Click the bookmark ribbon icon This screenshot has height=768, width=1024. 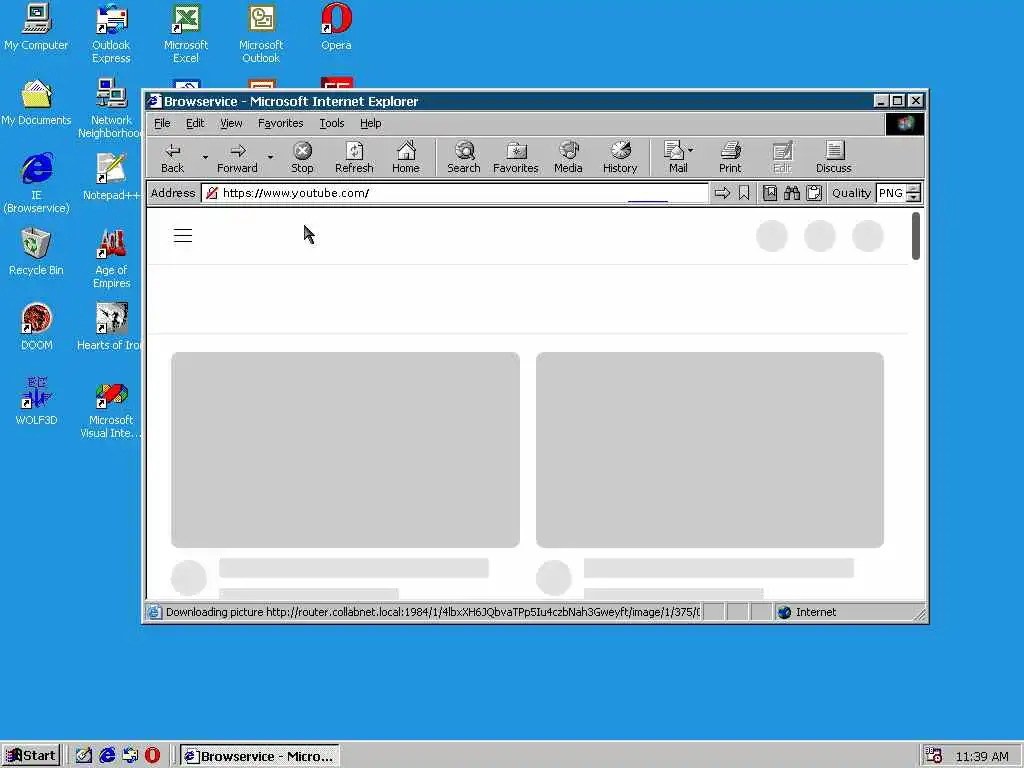(744, 193)
